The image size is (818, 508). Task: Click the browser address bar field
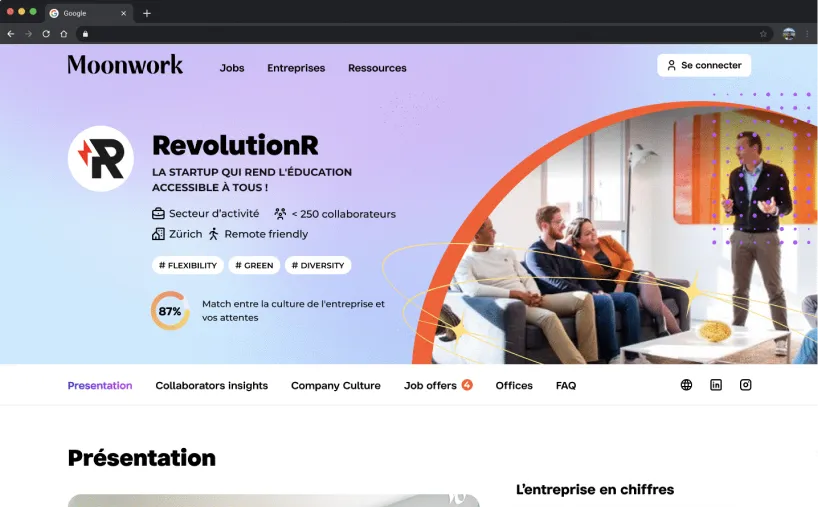(x=424, y=34)
